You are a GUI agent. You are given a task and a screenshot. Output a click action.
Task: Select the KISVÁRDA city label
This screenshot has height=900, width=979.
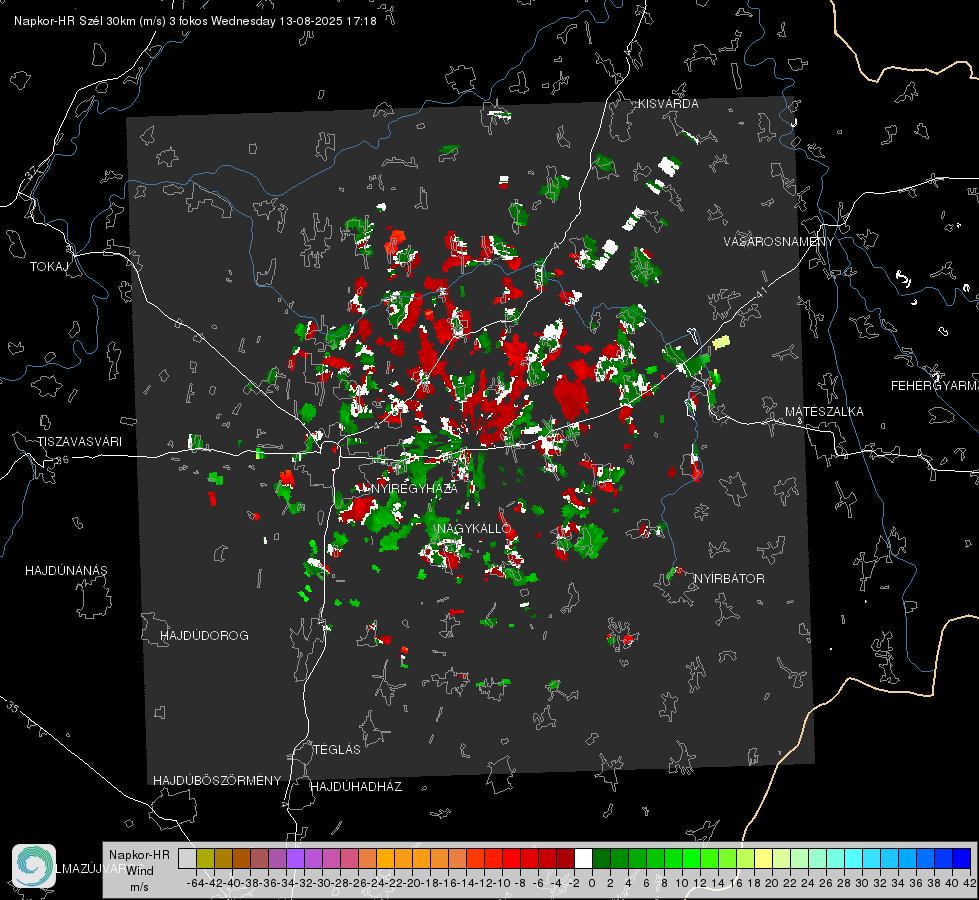coord(668,104)
